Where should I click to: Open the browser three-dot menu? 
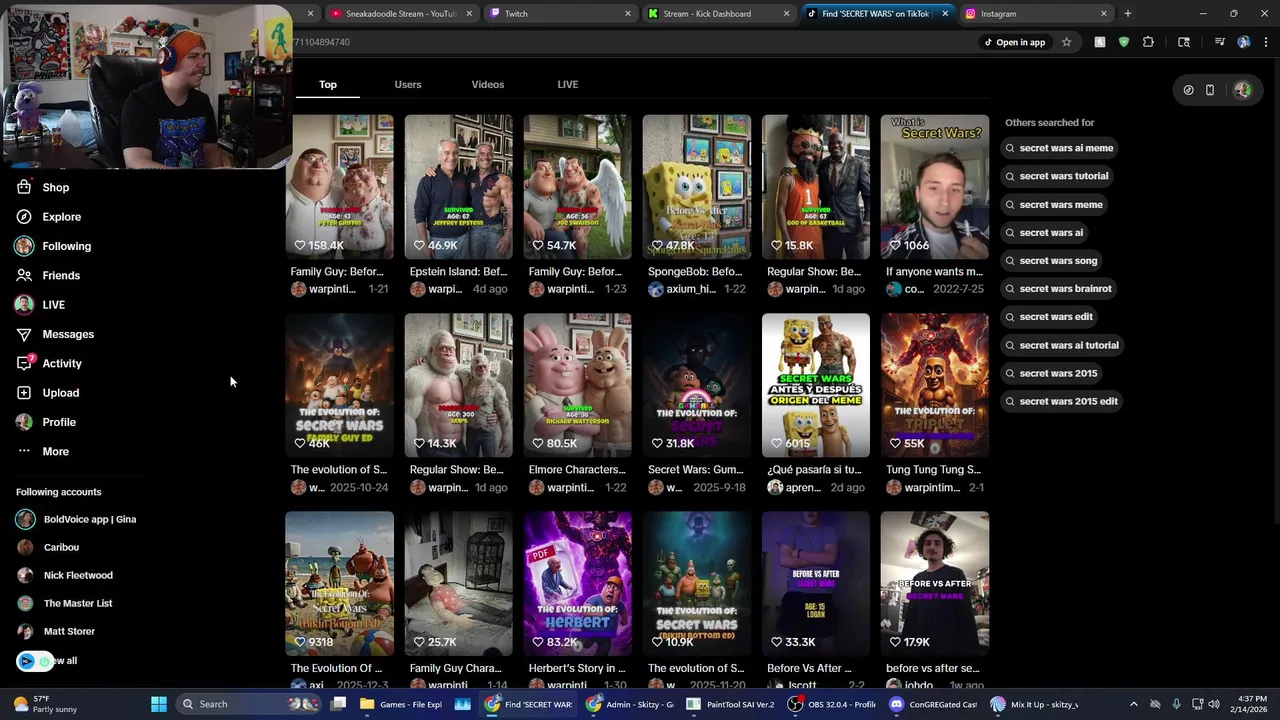point(1266,42)
